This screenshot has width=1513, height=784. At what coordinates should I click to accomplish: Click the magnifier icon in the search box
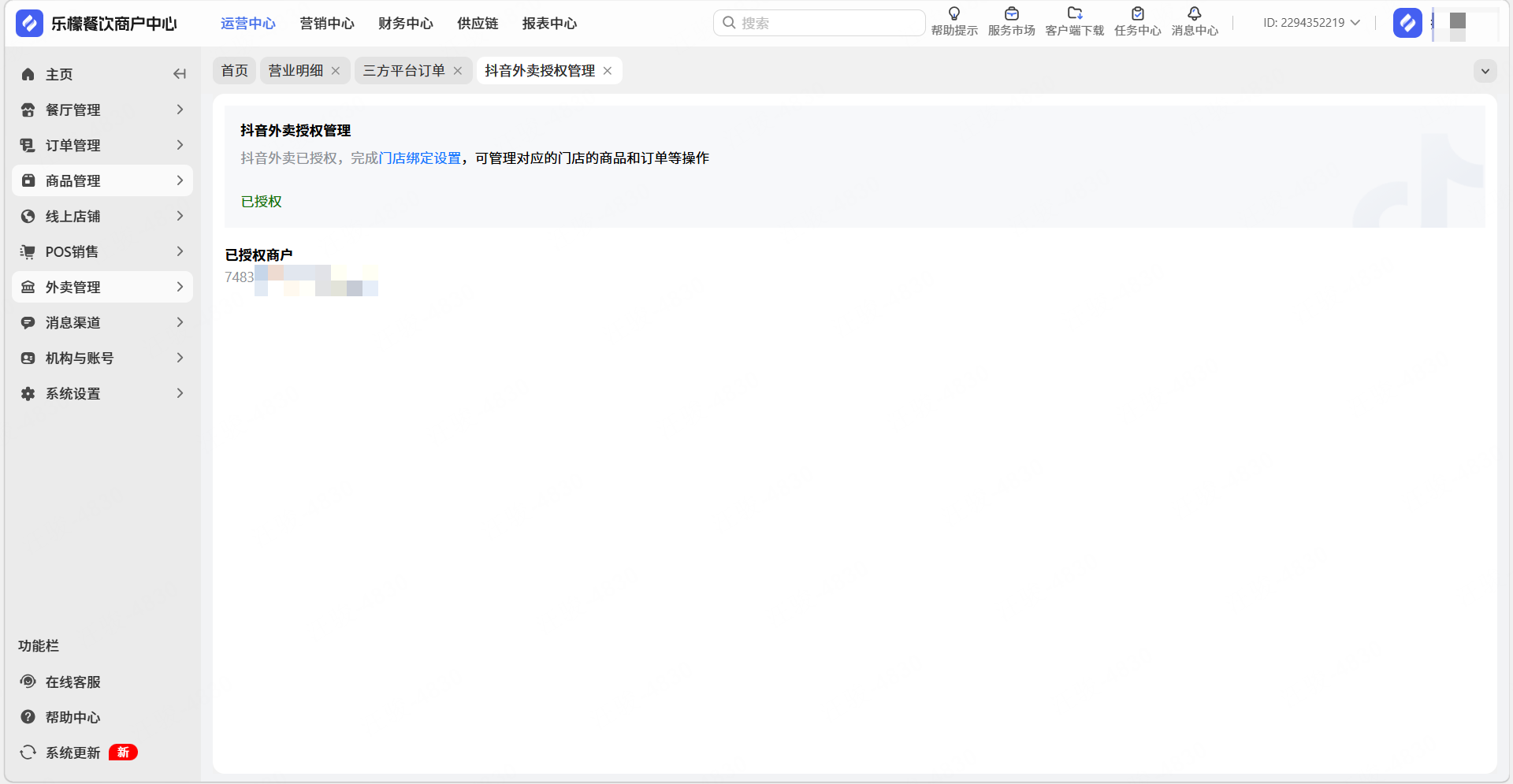tap(729, 23)
